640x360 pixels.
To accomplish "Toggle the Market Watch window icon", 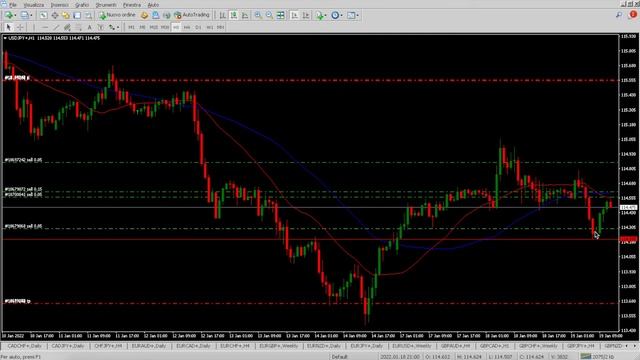I will click(x=43, y=16).
